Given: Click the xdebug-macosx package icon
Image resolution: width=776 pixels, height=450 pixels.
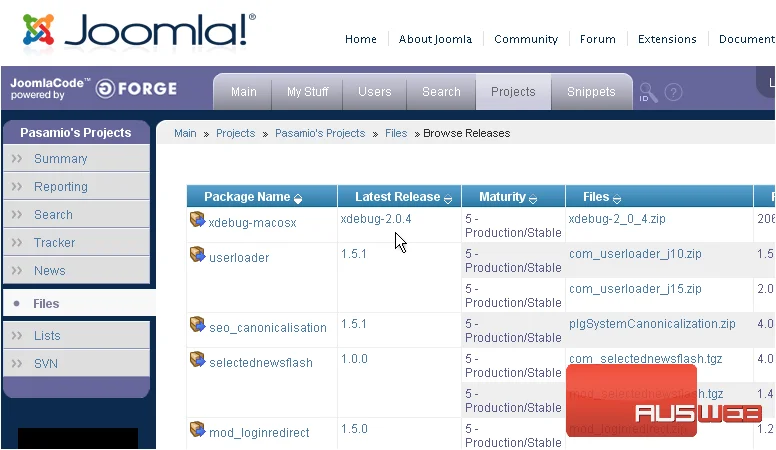Looking at the screenshot, I should coord(197,219).
